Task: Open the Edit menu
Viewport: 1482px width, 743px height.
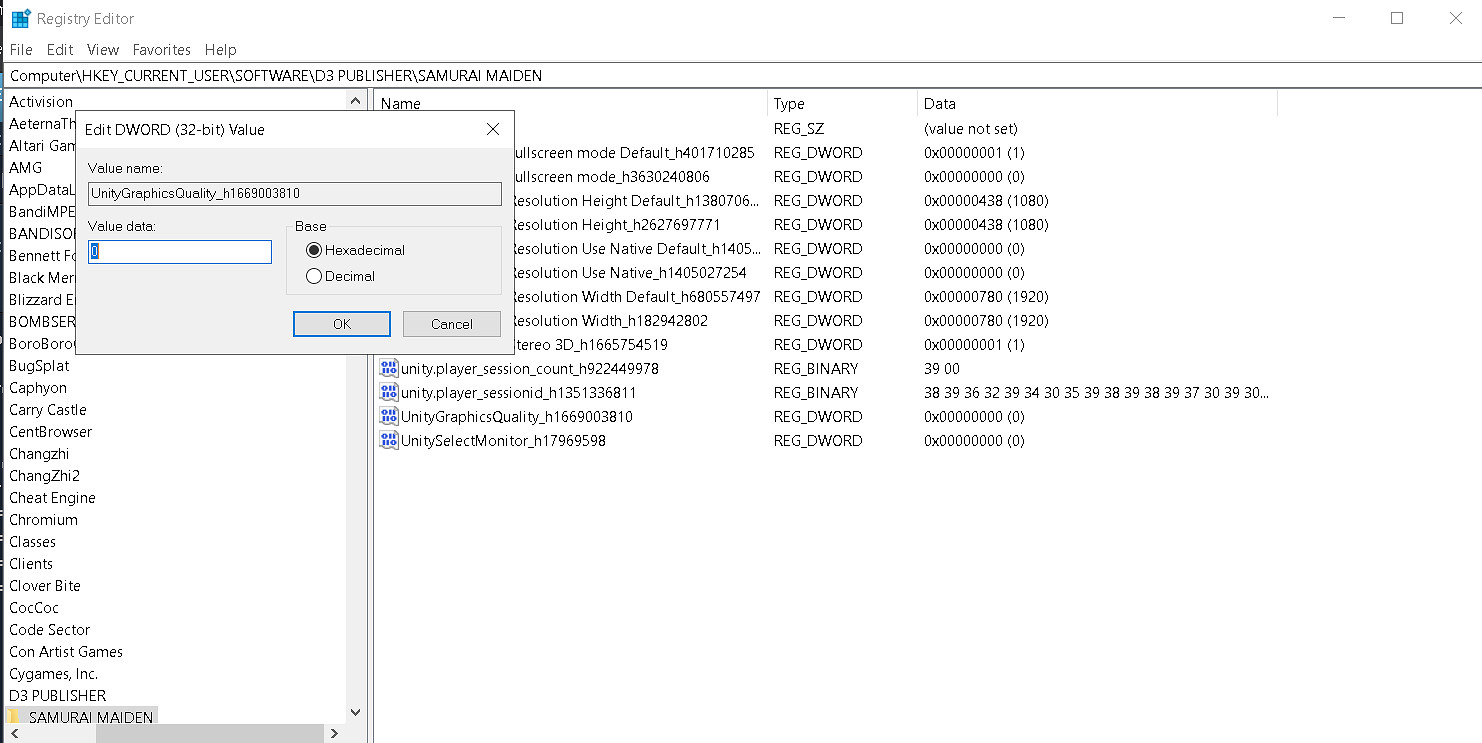Action: (x=60, y=49)
